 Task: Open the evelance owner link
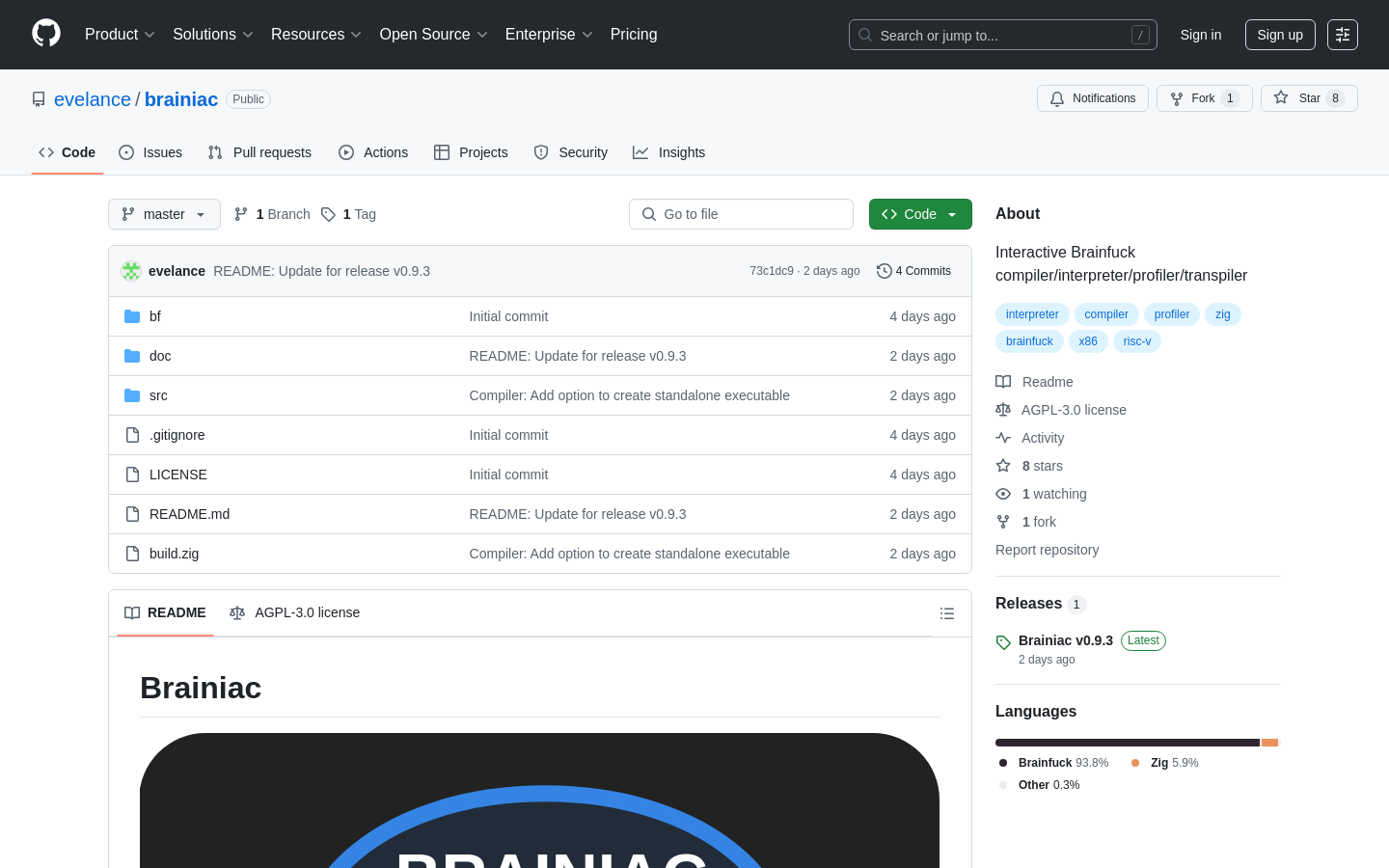pos(93,99)
